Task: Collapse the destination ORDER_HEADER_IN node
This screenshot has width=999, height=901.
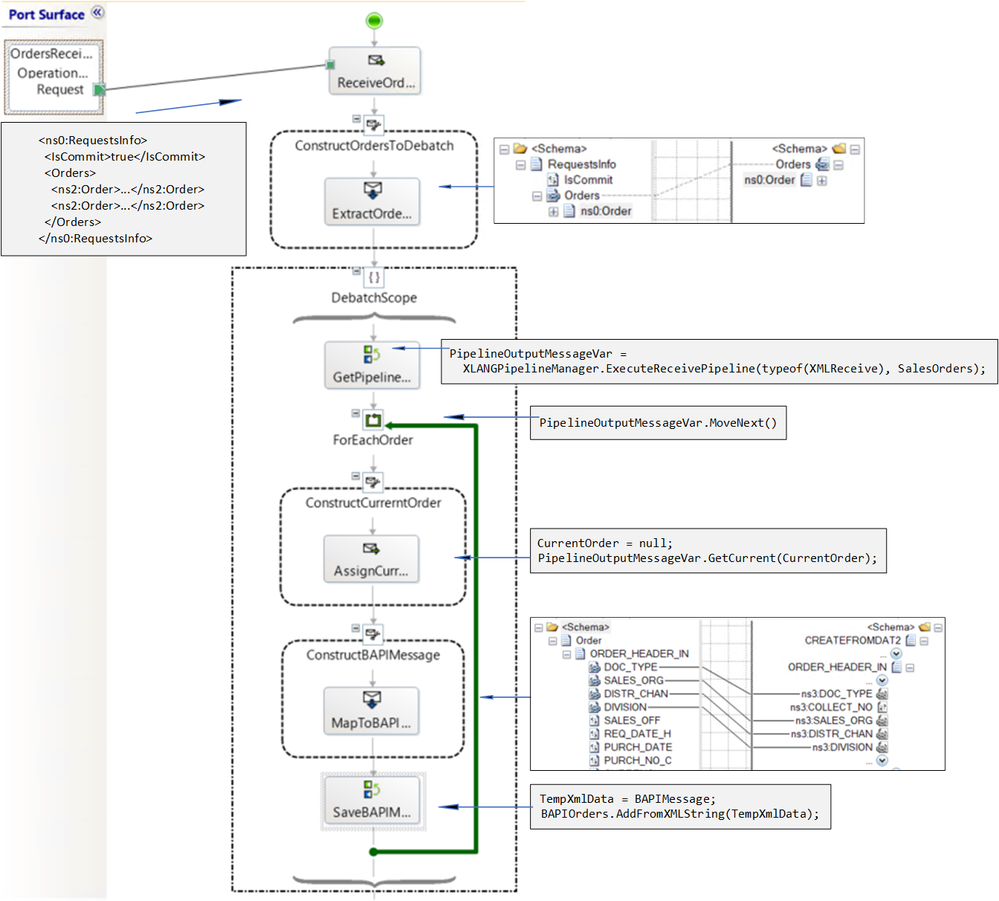Action: pyautogui.click(x=910, y=668)
